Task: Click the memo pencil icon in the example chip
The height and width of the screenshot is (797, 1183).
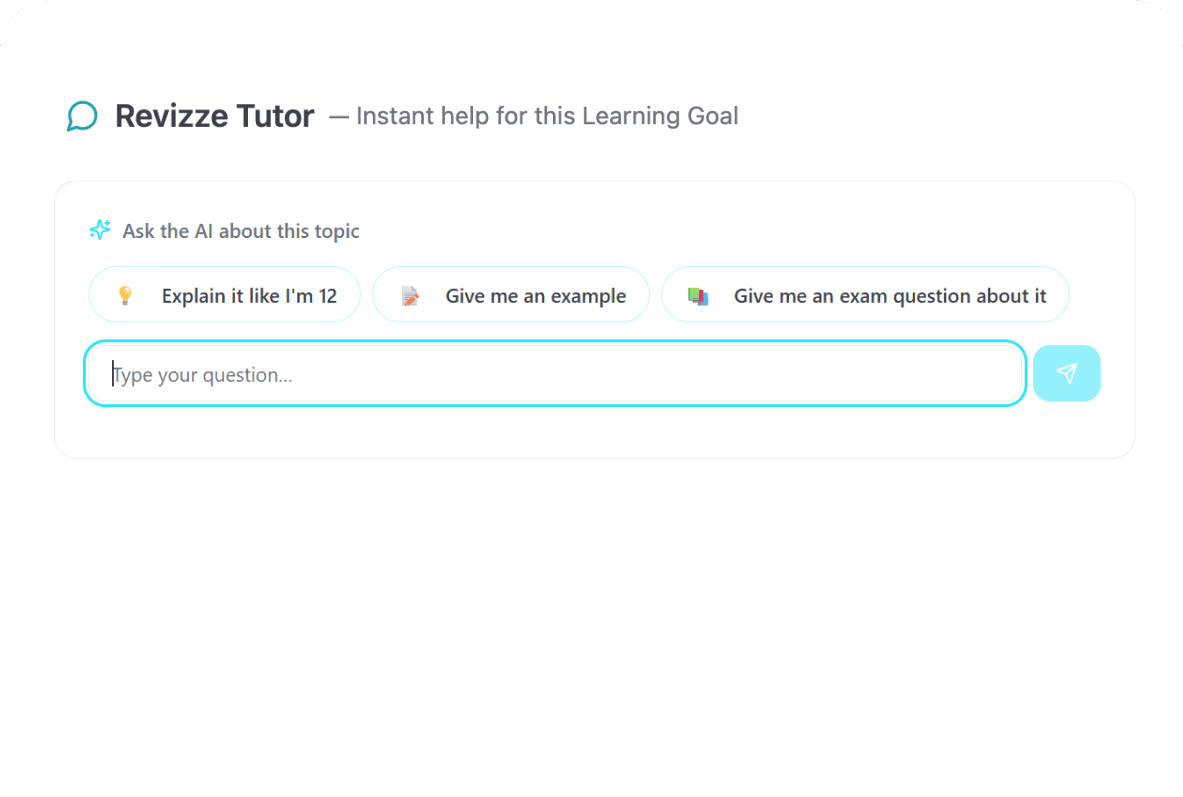Action: pyautogui.click(x=410, y=296)
